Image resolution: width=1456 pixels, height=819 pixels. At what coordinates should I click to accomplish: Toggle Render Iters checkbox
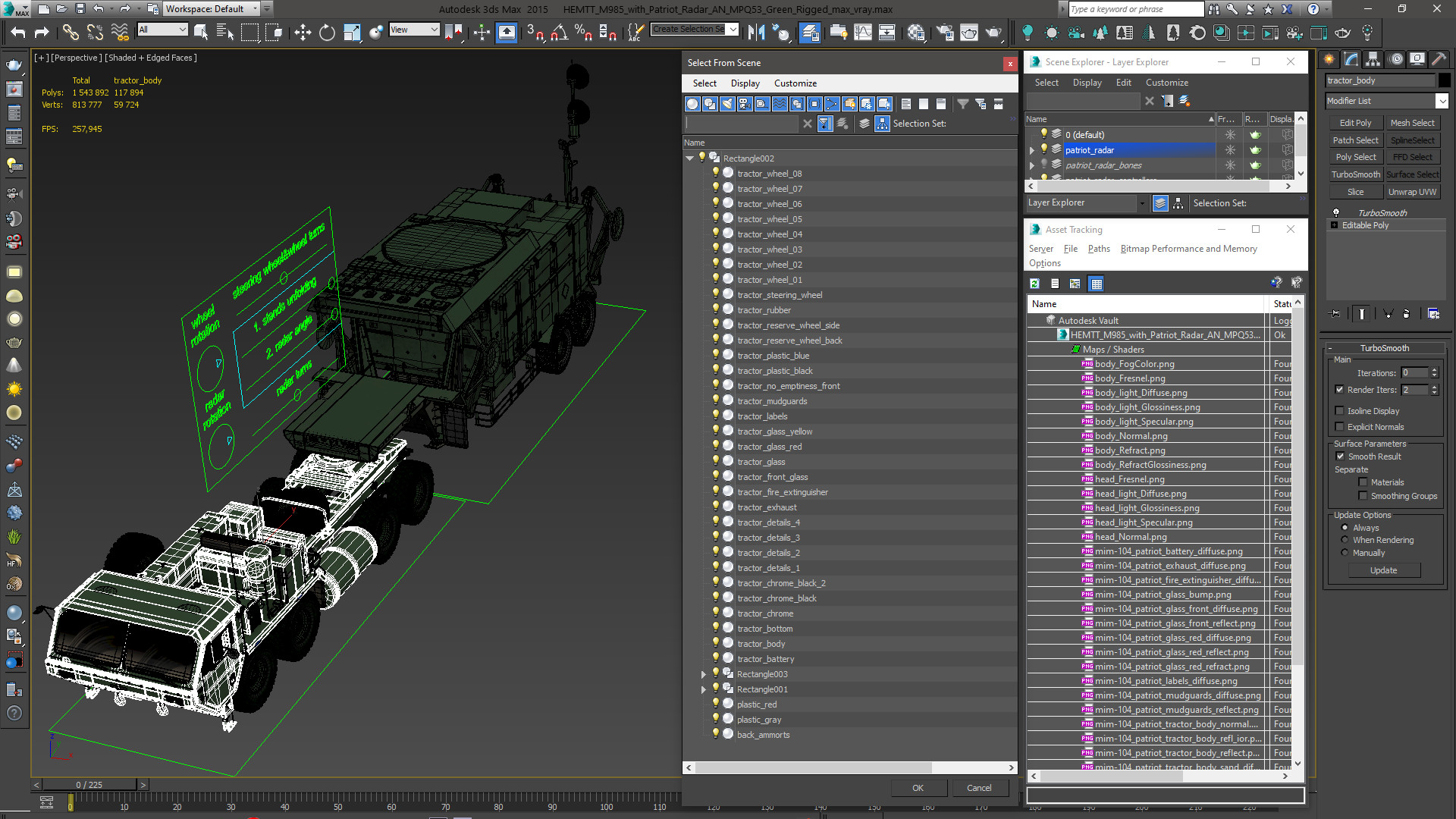coord(1339,390)
